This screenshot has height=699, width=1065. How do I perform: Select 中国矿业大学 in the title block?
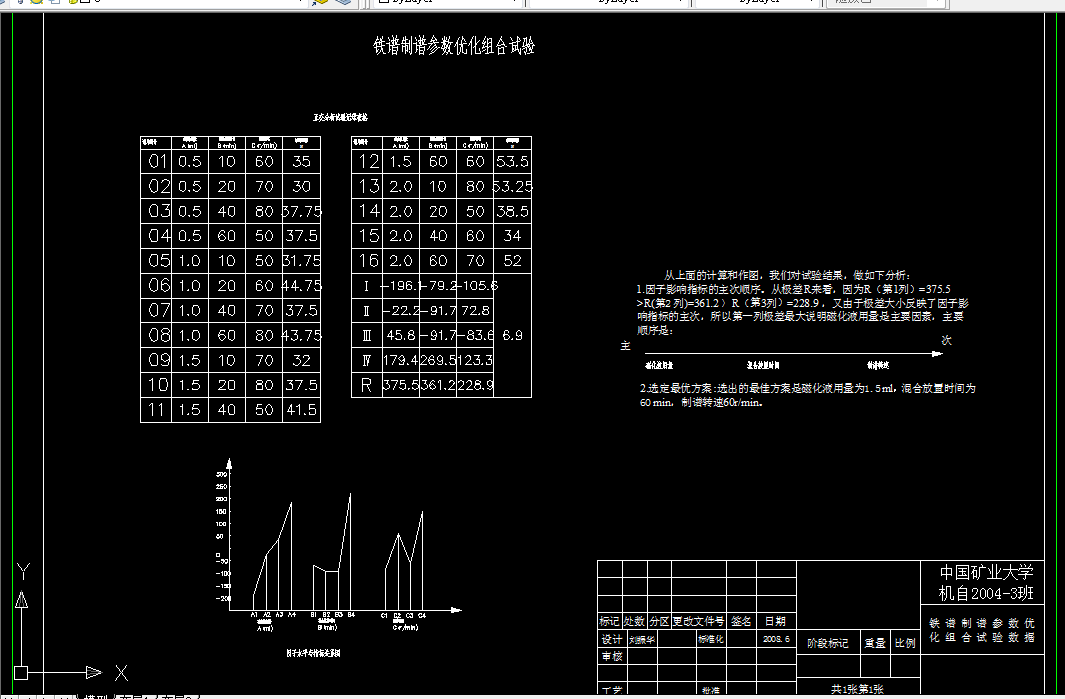pos(986,573)
